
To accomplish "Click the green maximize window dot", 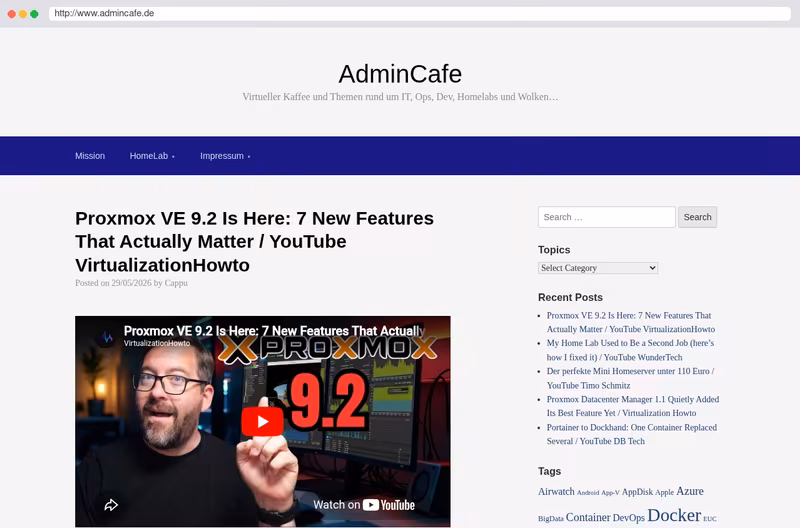I will tap(34, 14).
